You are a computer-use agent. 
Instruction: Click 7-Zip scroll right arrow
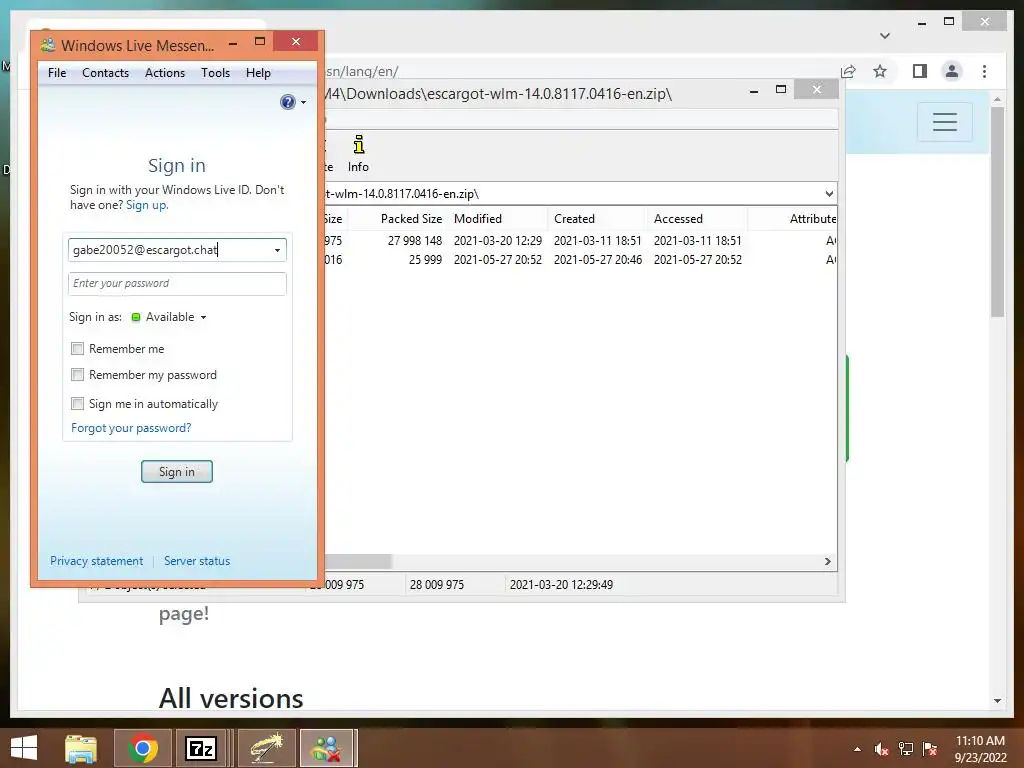(x=827, y=562)
